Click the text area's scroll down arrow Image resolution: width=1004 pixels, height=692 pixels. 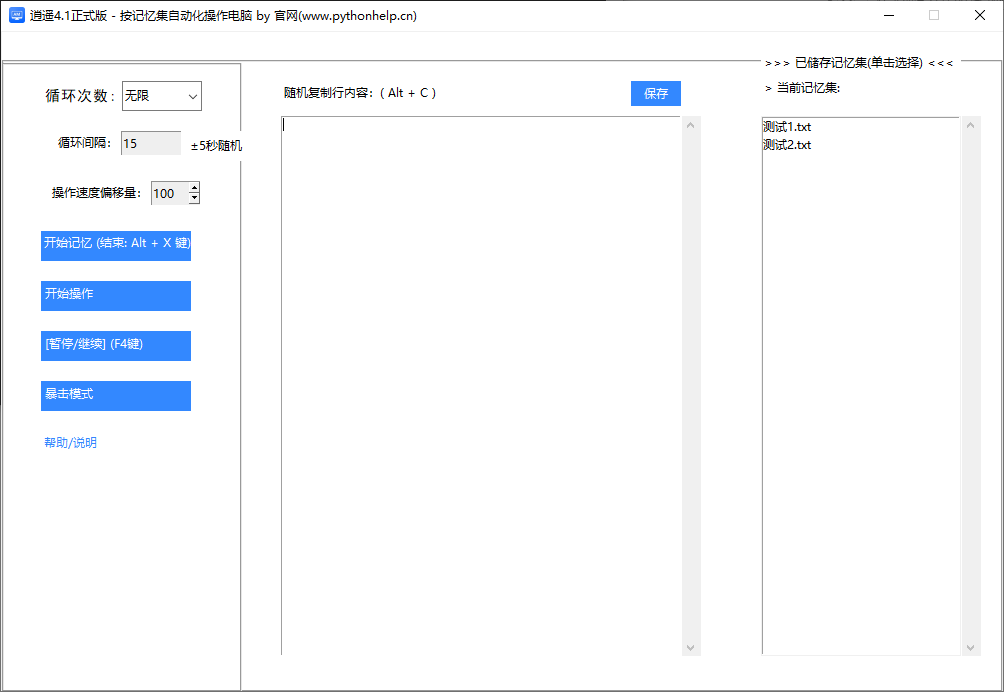pos(690,647)
